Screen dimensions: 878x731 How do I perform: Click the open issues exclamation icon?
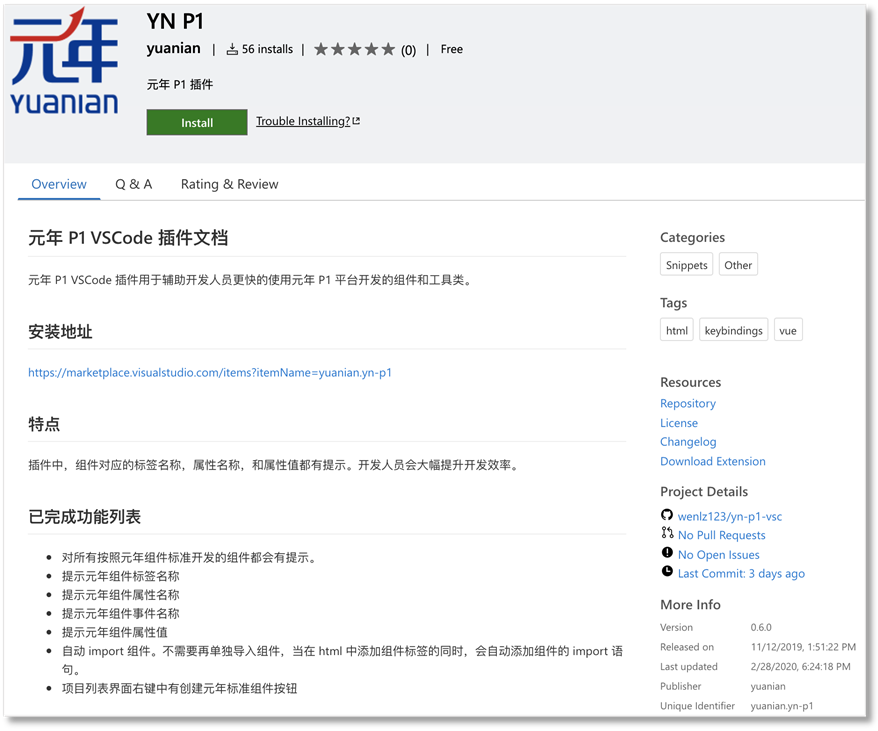coord(665,554)
